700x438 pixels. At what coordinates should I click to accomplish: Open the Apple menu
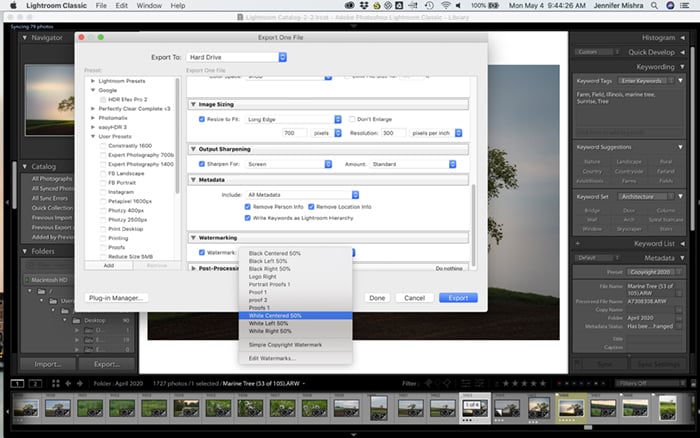pyautogui.click(x=13, y=5)
